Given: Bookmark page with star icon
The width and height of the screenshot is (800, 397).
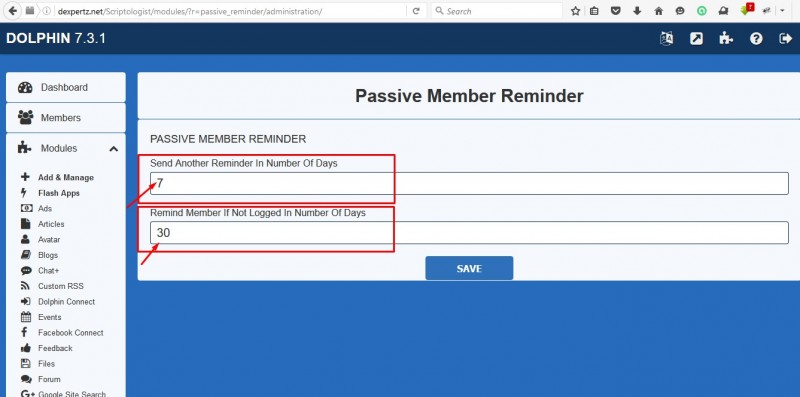Looking at the screenshot, I should tap(575, 11).
